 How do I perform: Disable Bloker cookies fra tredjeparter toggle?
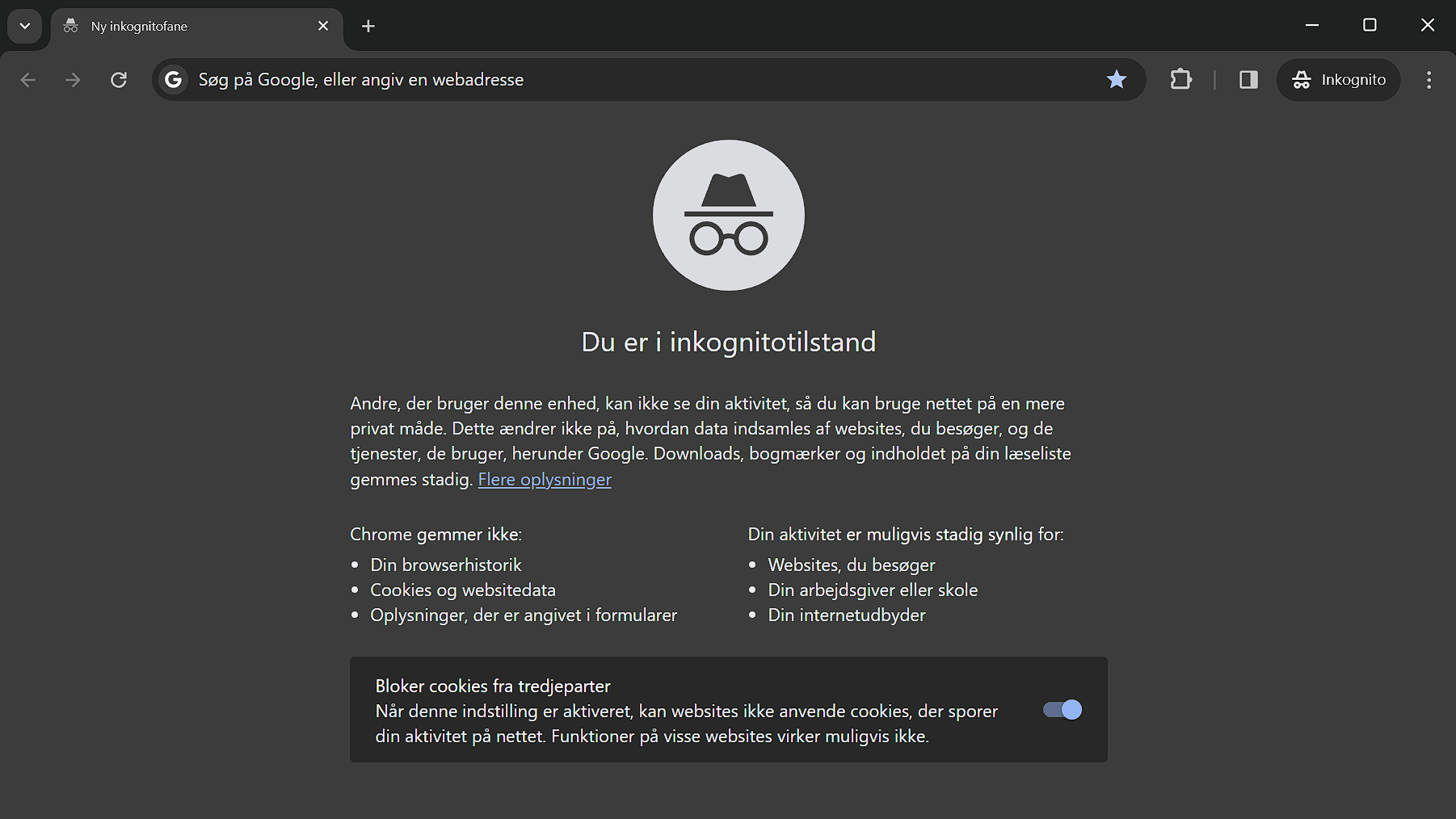pos(1063,709)
